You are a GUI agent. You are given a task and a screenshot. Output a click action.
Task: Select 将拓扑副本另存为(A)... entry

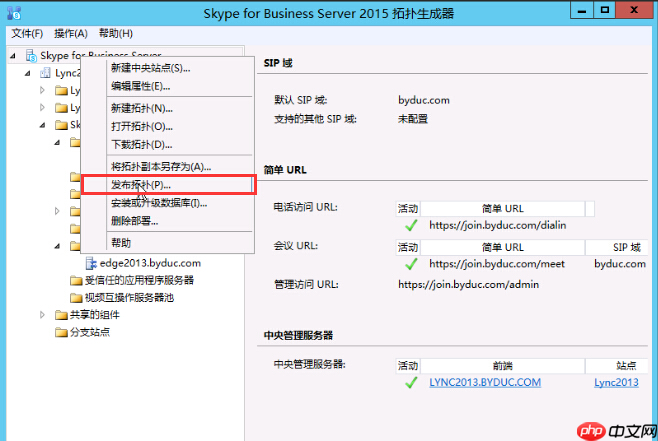point(161,167)
